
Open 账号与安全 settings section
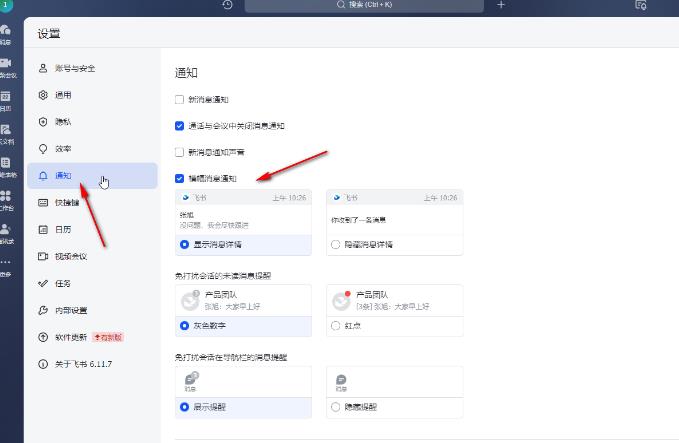click(92, 68)
